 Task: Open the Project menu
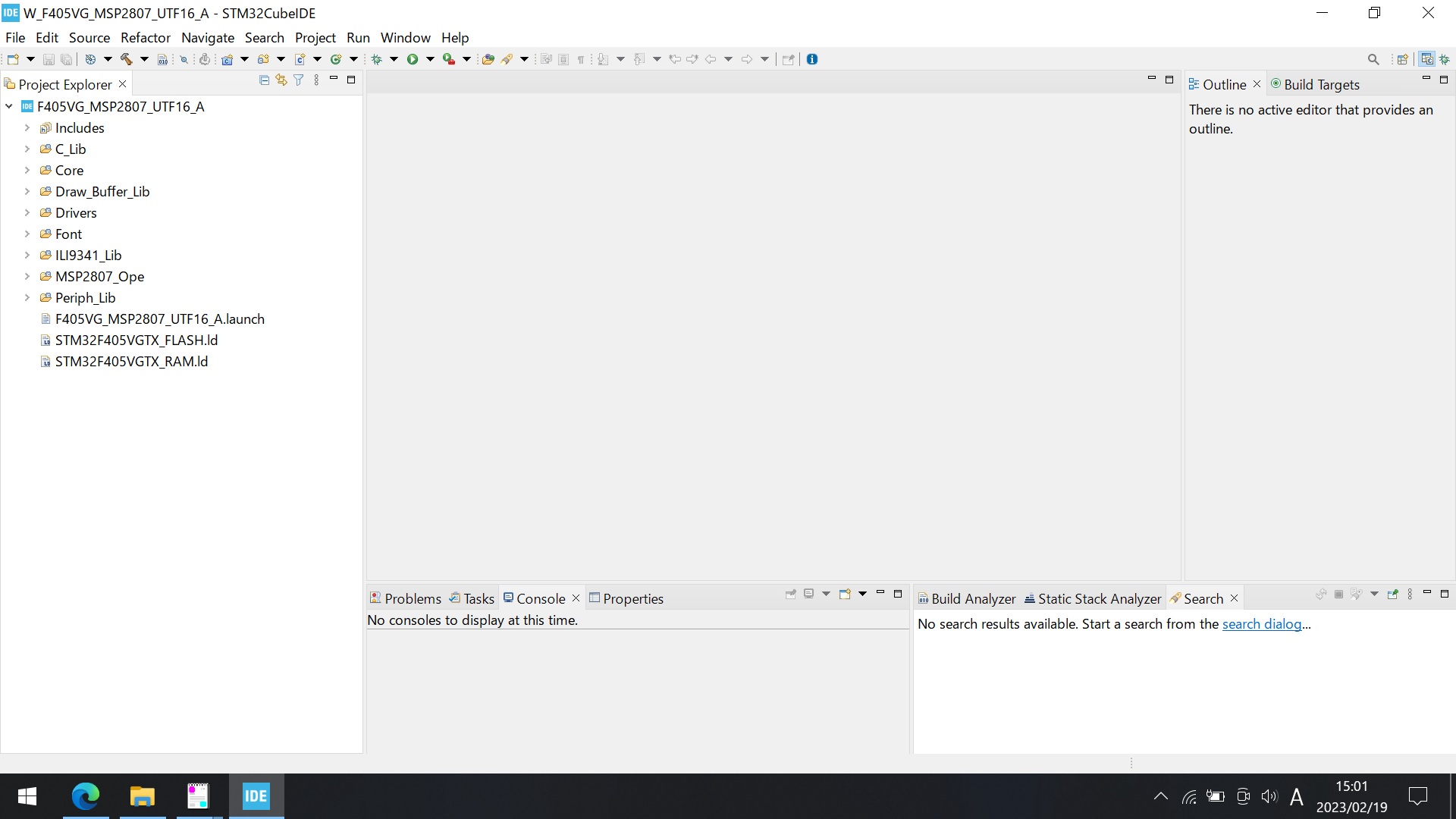tap(315, 37)
